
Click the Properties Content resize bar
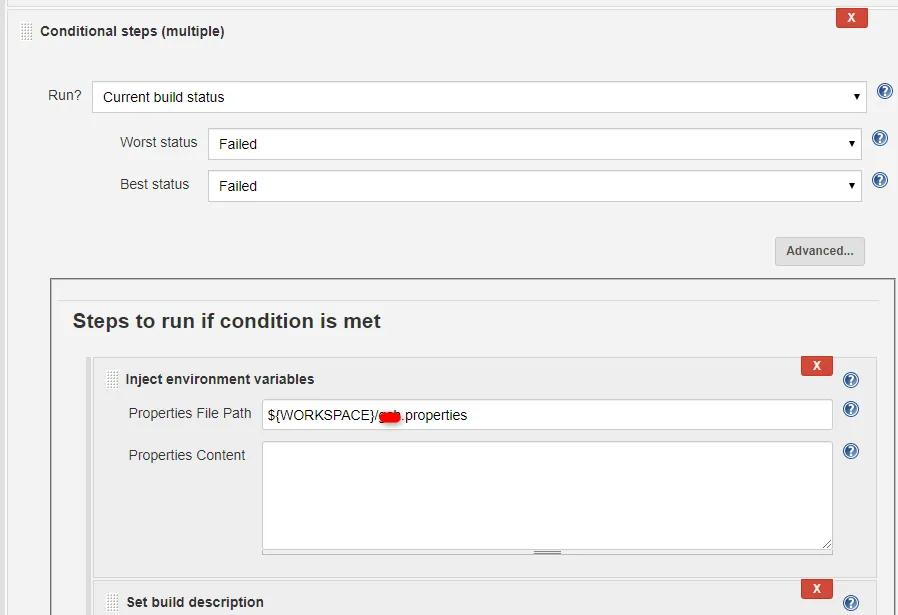click(547, 552)
